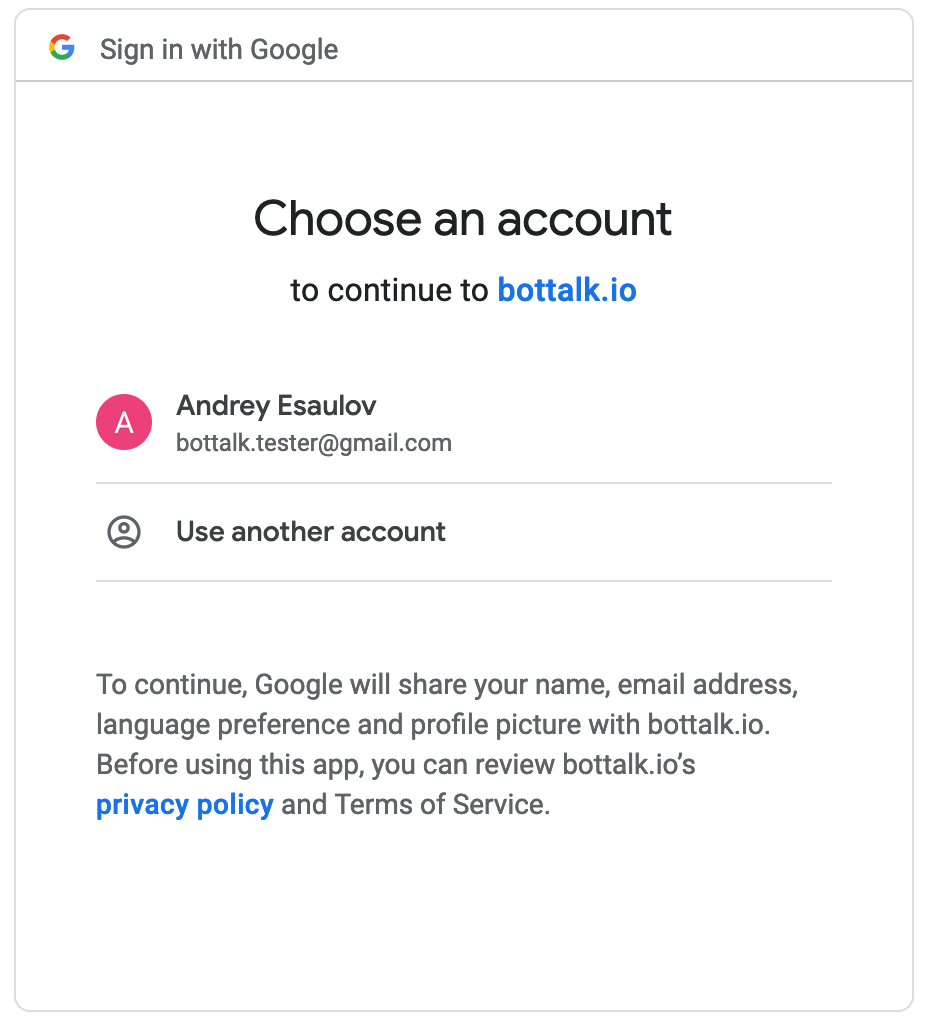This screenshot has height=1030, width=928.
Task: Click the "to continue to" subtitle text
Action: 389,290
